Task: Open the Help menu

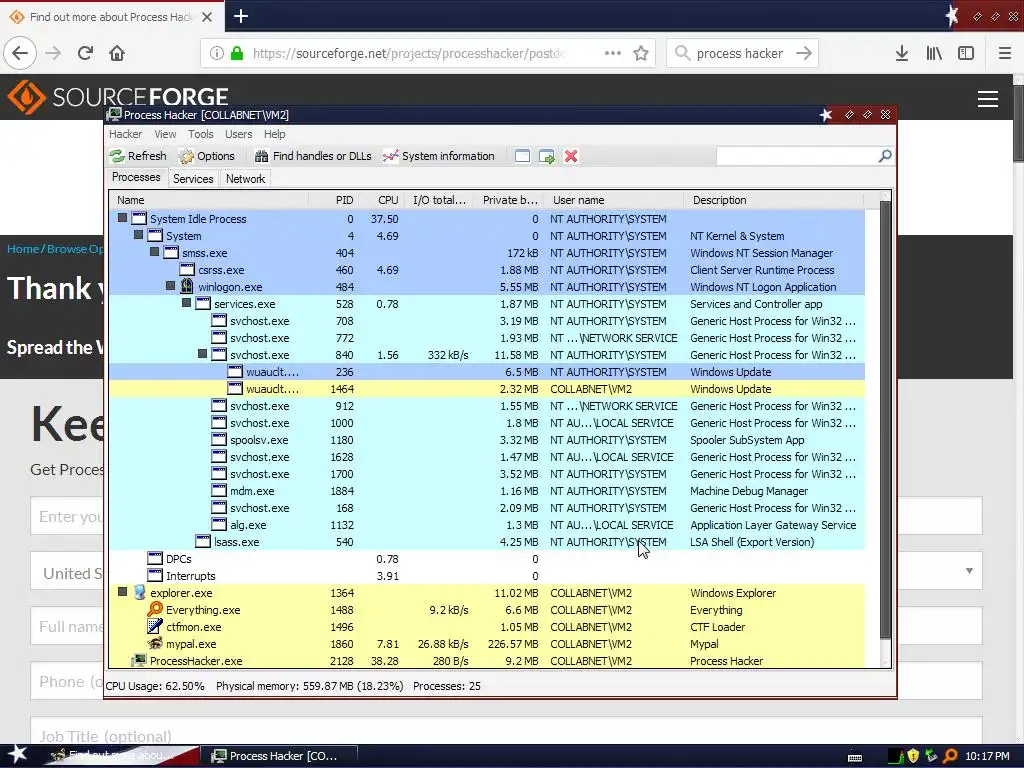Action: pos(274,134)
